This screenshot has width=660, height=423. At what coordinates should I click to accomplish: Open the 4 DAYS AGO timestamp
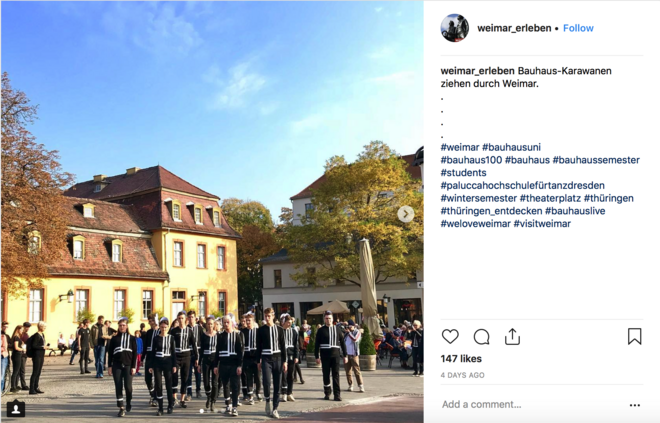click(462, 375)
